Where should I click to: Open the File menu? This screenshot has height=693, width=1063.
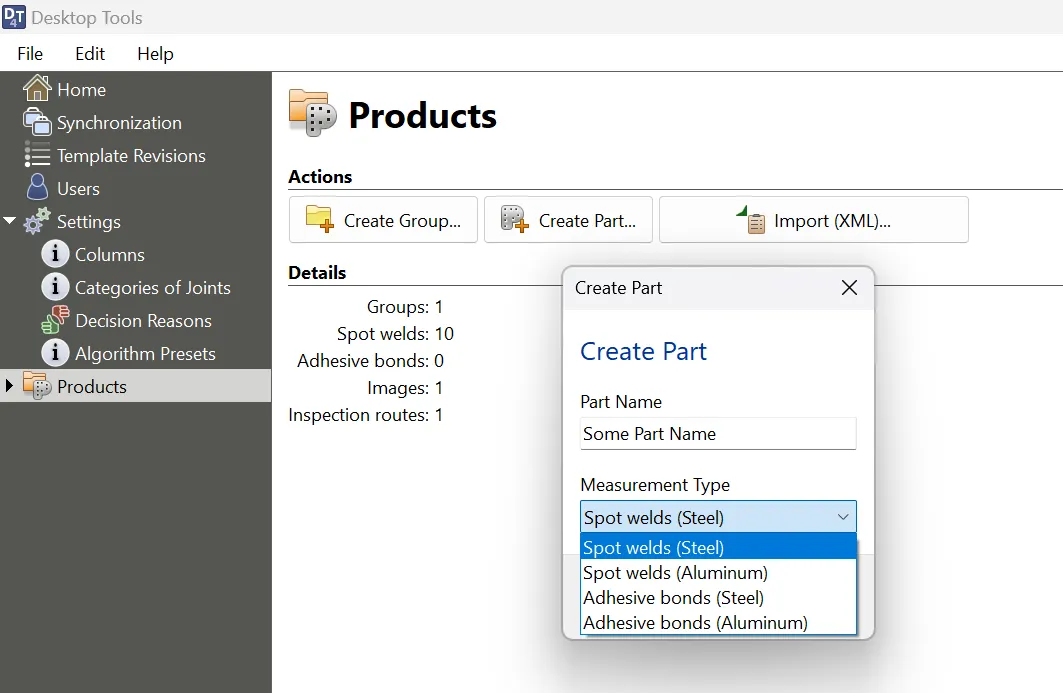[30, 53]
